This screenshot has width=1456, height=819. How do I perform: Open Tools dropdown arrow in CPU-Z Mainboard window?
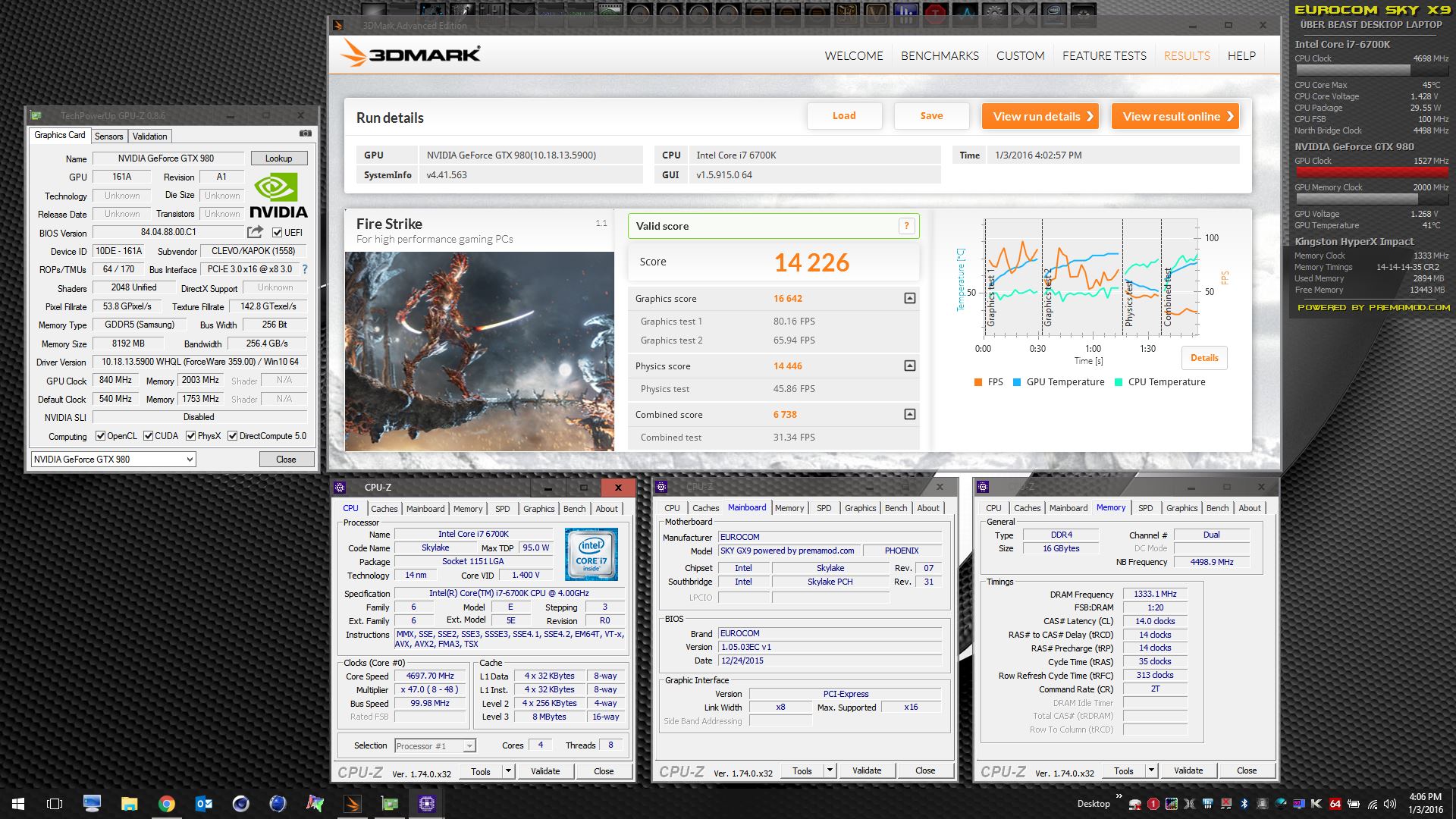tap(830, 770)
